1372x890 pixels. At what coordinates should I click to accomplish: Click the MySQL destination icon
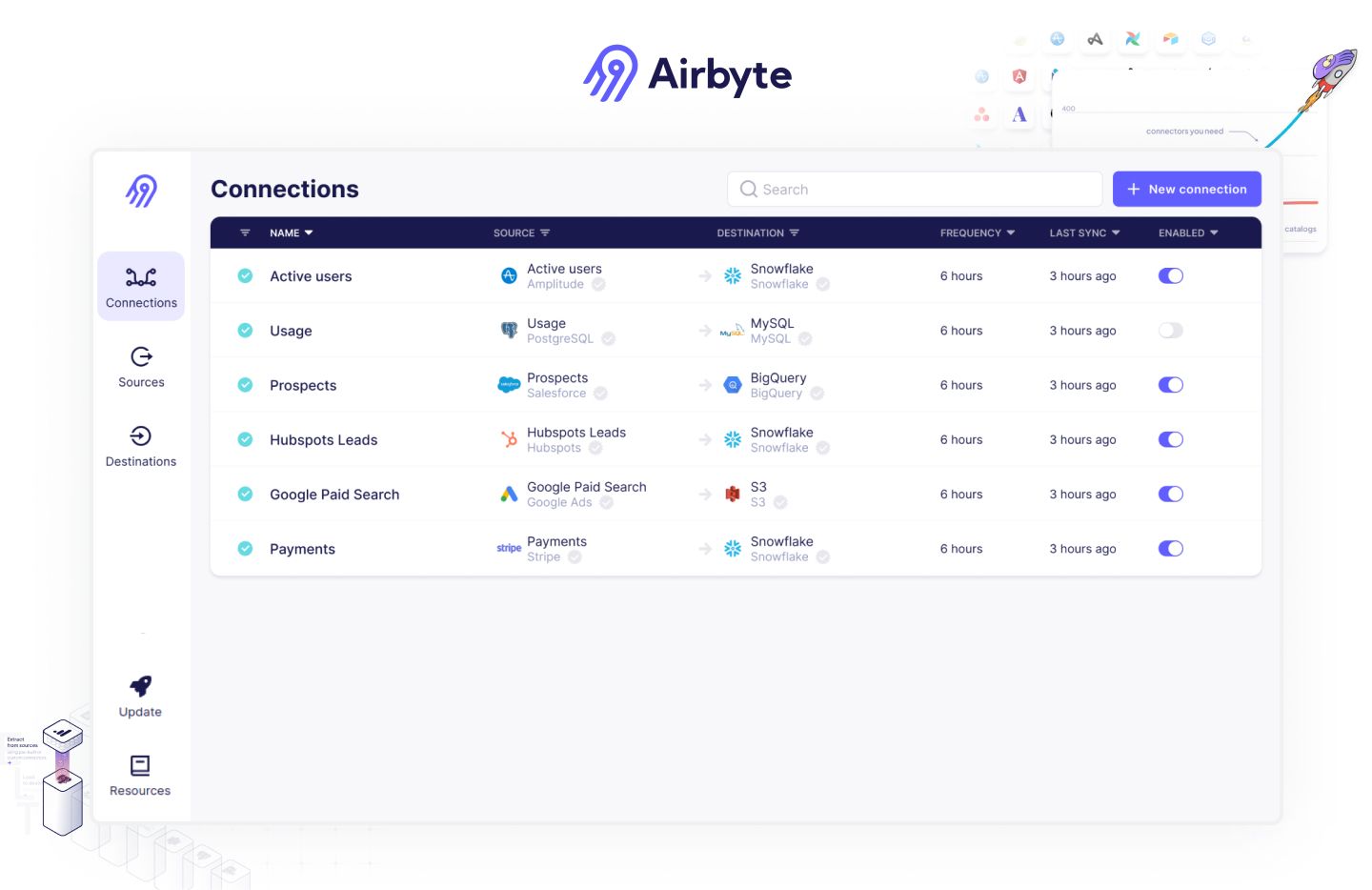732,331
